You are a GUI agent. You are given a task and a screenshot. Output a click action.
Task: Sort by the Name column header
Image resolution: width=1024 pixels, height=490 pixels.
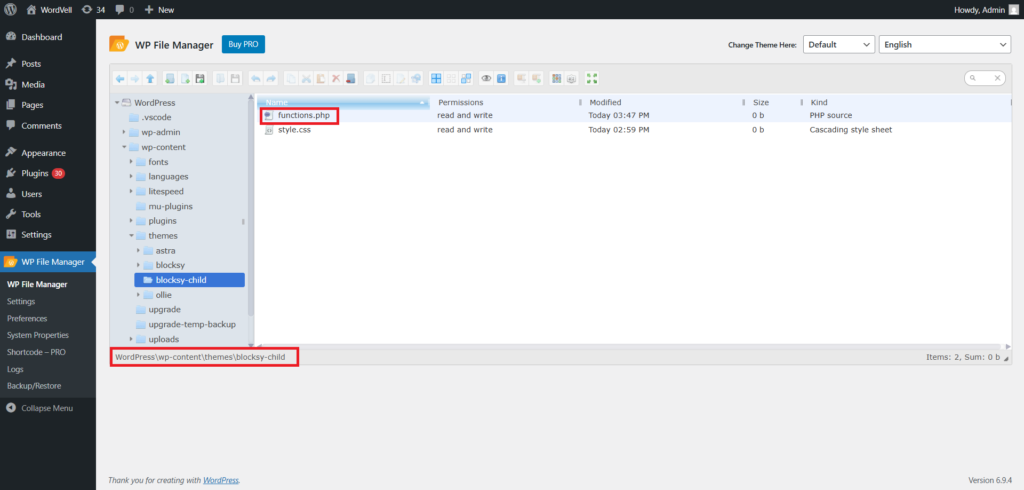point(344,103)
